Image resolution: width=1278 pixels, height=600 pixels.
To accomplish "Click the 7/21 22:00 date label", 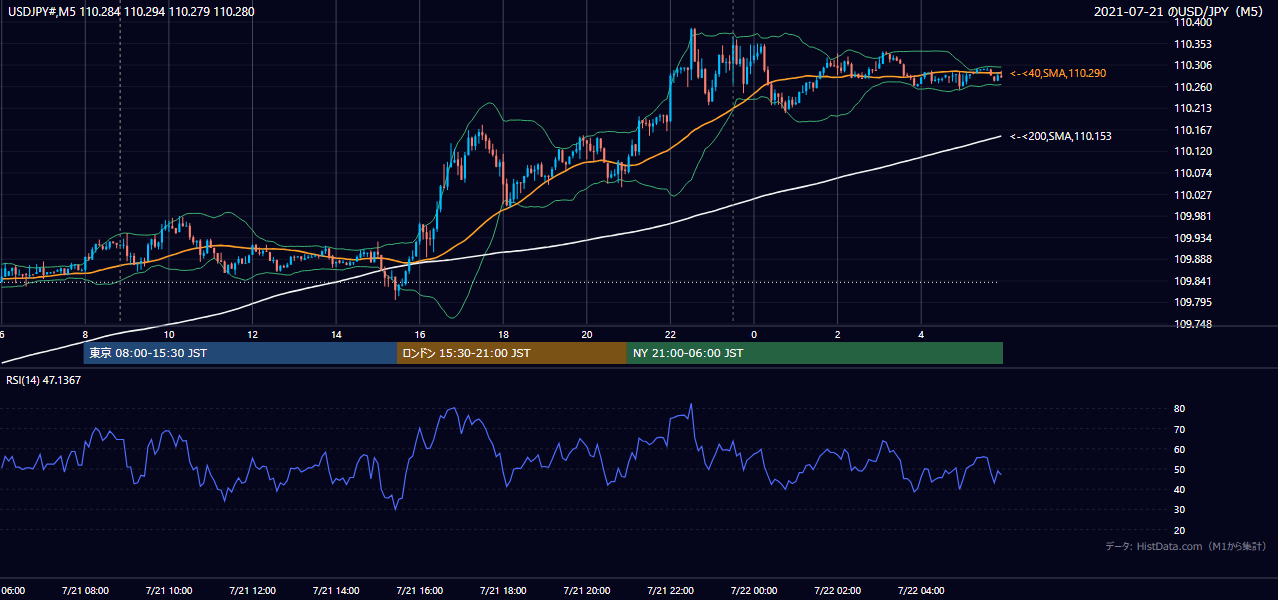I will [x=670, y=591].
